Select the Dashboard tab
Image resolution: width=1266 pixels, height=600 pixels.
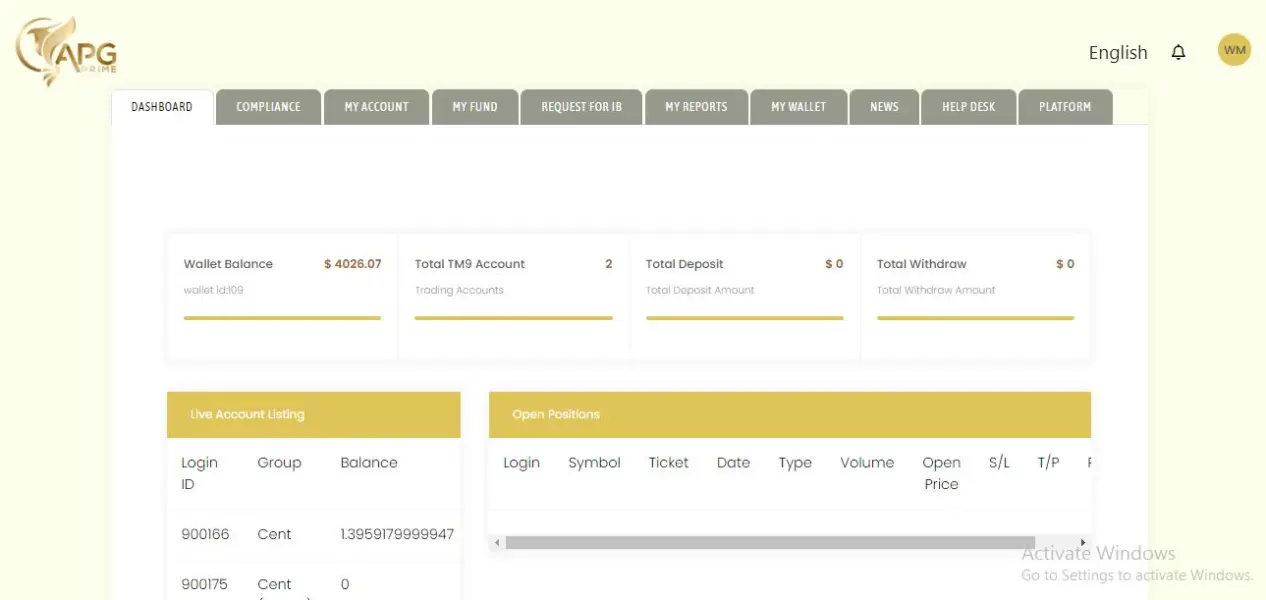point(162,107)
